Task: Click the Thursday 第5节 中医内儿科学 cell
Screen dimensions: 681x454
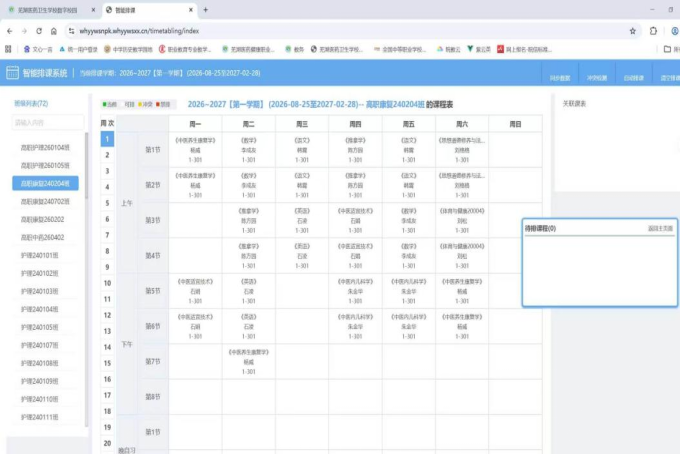Action: tap(355, 291)
